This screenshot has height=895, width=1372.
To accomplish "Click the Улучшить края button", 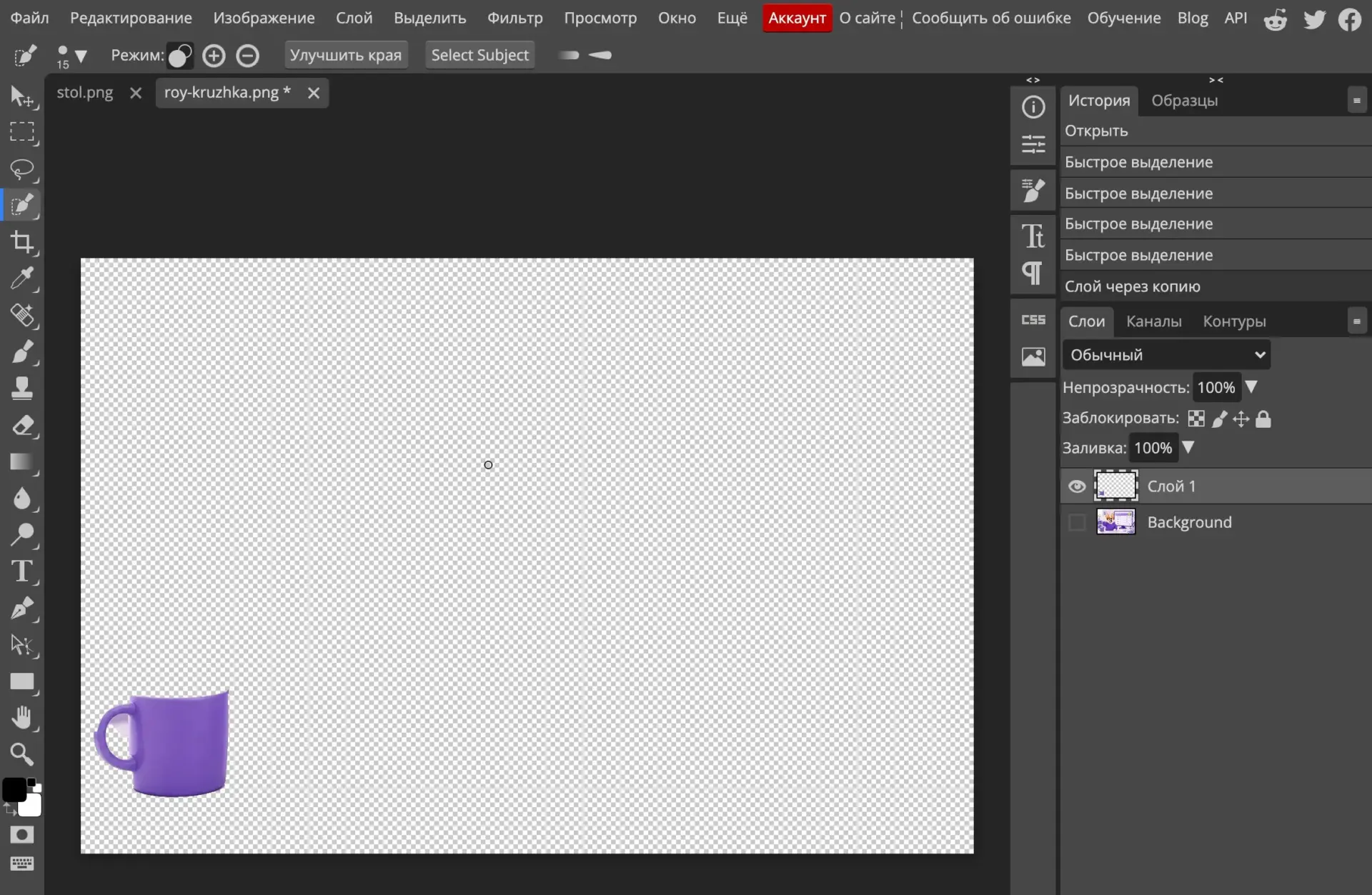I will click(346, 55).
